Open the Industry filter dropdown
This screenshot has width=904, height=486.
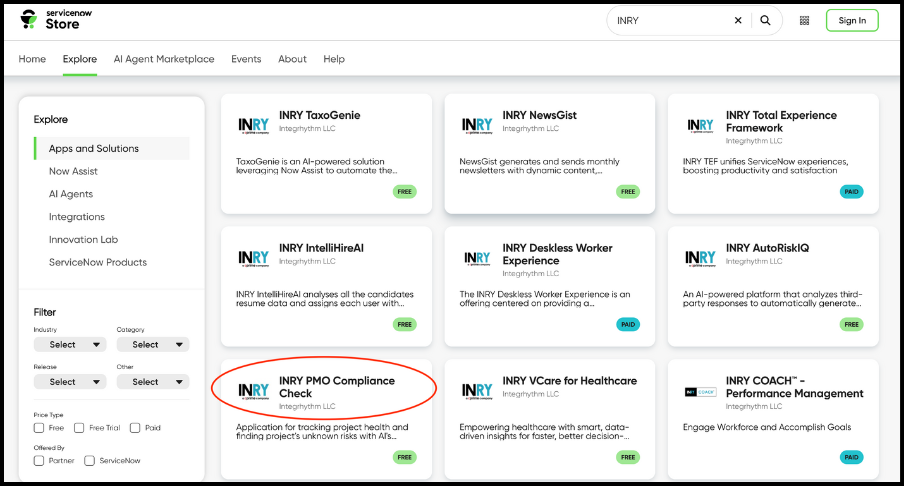(x=70, y=344)
